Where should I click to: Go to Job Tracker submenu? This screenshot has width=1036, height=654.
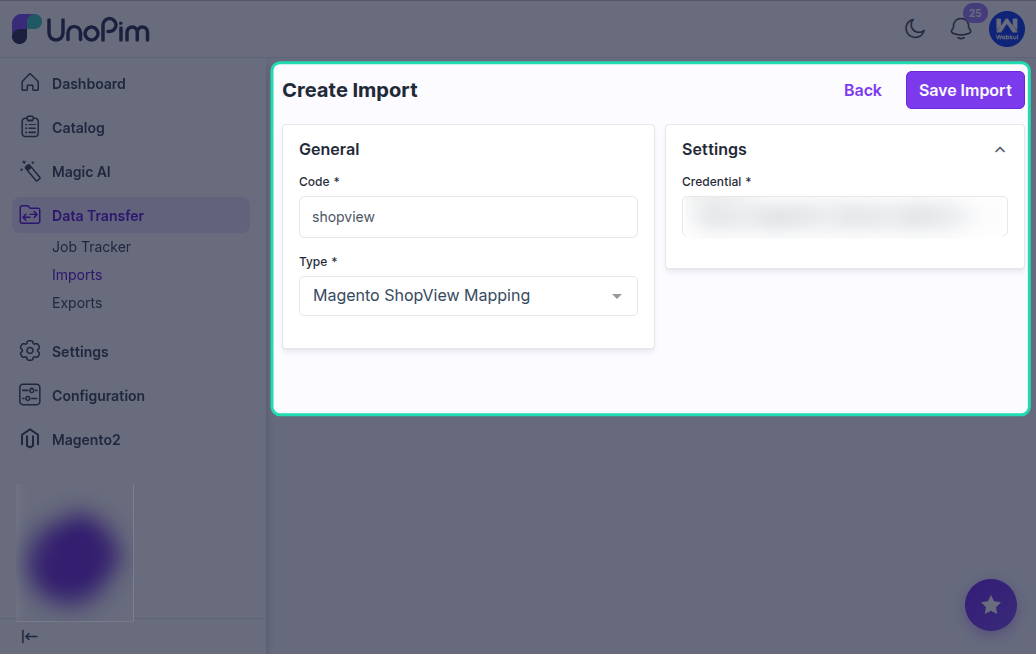91,247
